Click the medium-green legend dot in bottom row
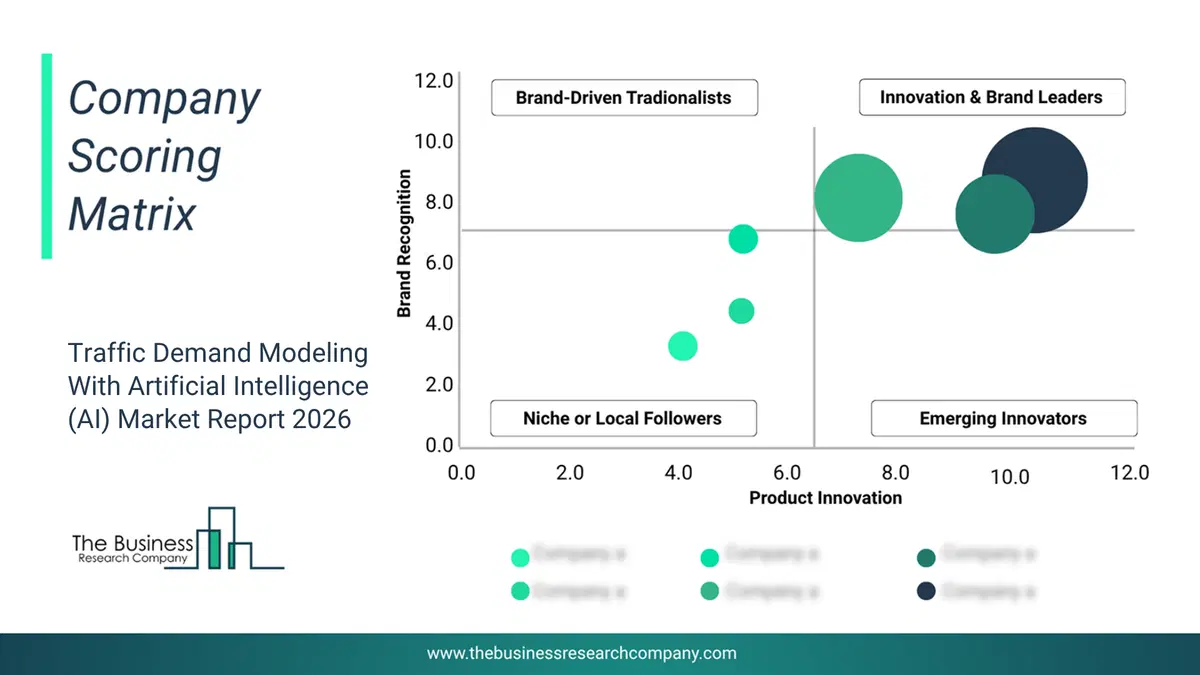The height and width of the screenshot is (675, 1200). tap(710, 591)
